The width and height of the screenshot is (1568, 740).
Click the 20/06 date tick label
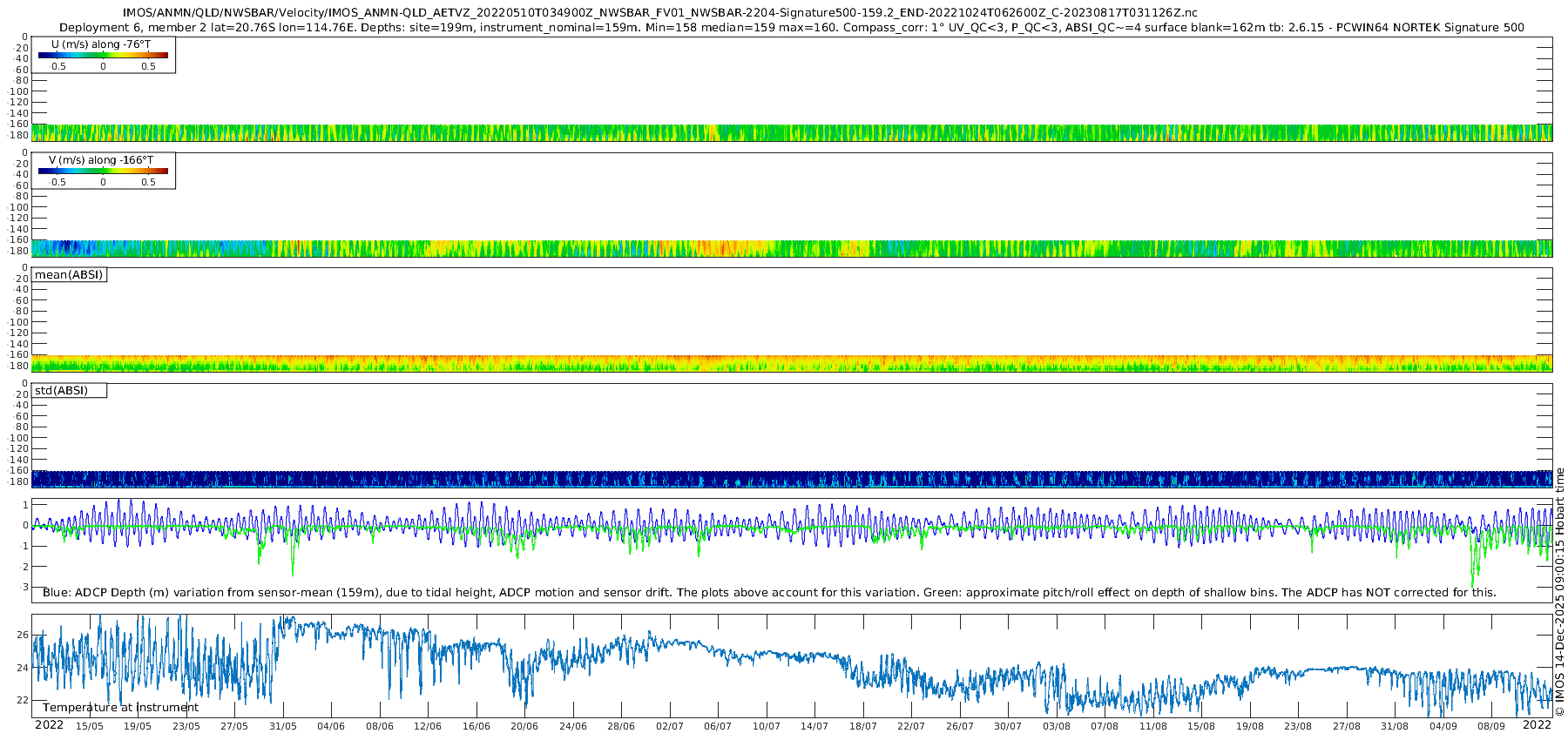524,726
